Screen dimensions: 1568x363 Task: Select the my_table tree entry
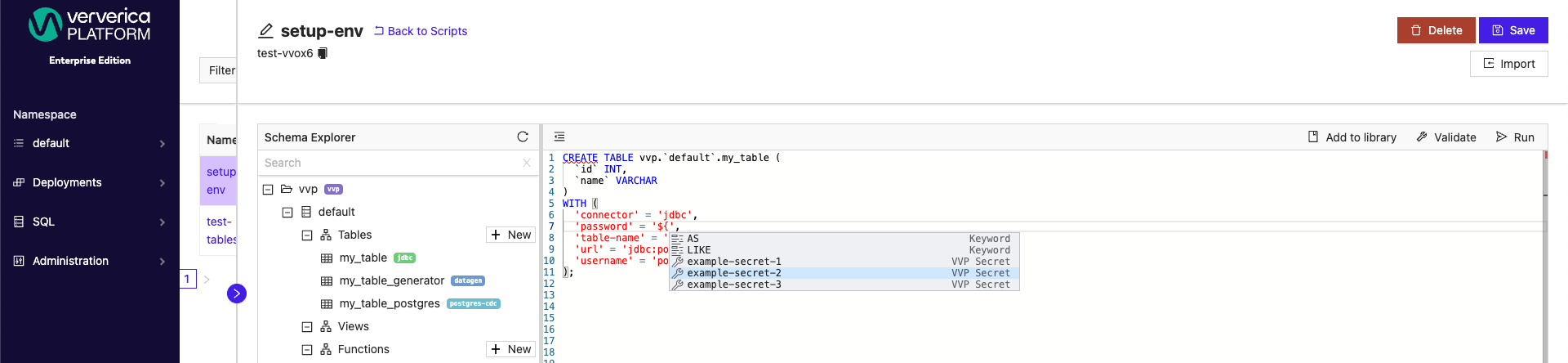pos(363,258)
